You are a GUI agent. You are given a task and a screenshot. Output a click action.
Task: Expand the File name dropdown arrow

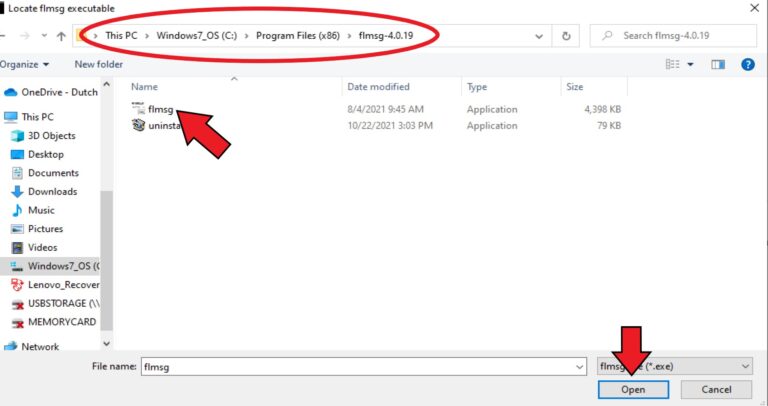point(579,367)
